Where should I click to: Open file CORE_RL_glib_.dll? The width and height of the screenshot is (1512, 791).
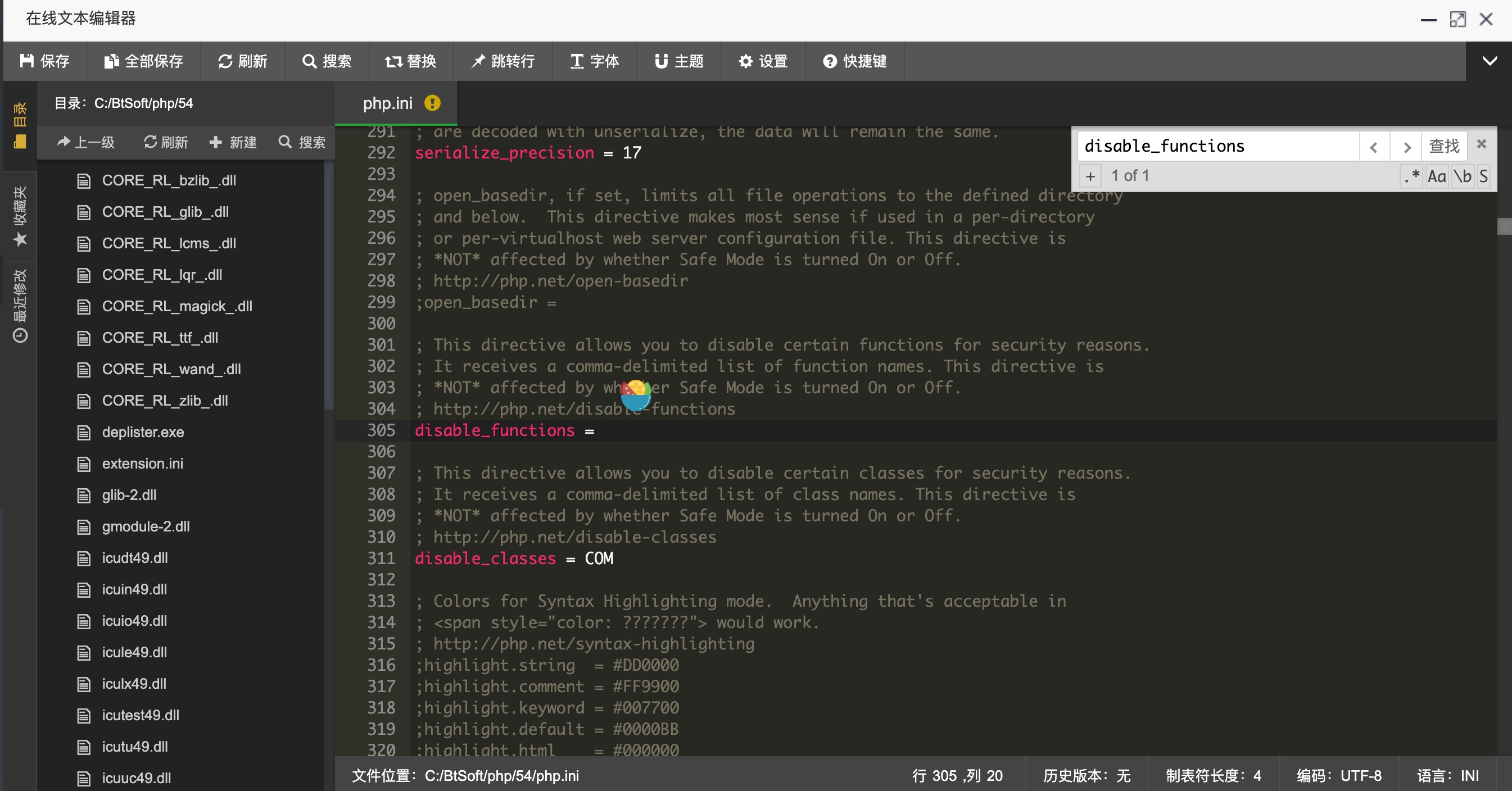(x=165, y=212)
